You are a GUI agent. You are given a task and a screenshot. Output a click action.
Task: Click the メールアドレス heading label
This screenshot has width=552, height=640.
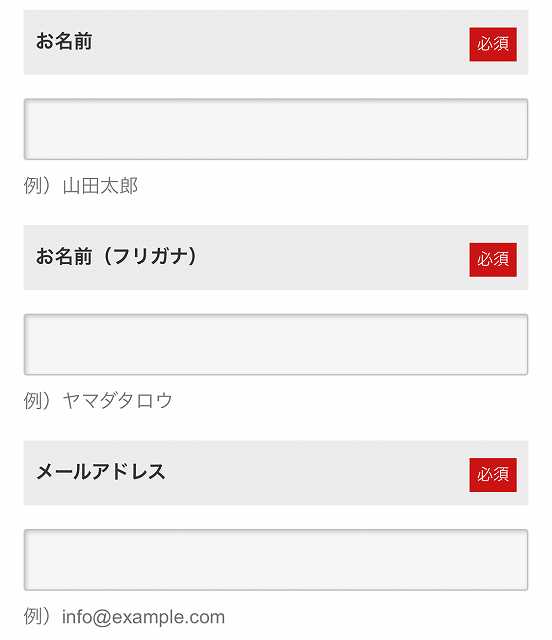[x=101, y=472]
